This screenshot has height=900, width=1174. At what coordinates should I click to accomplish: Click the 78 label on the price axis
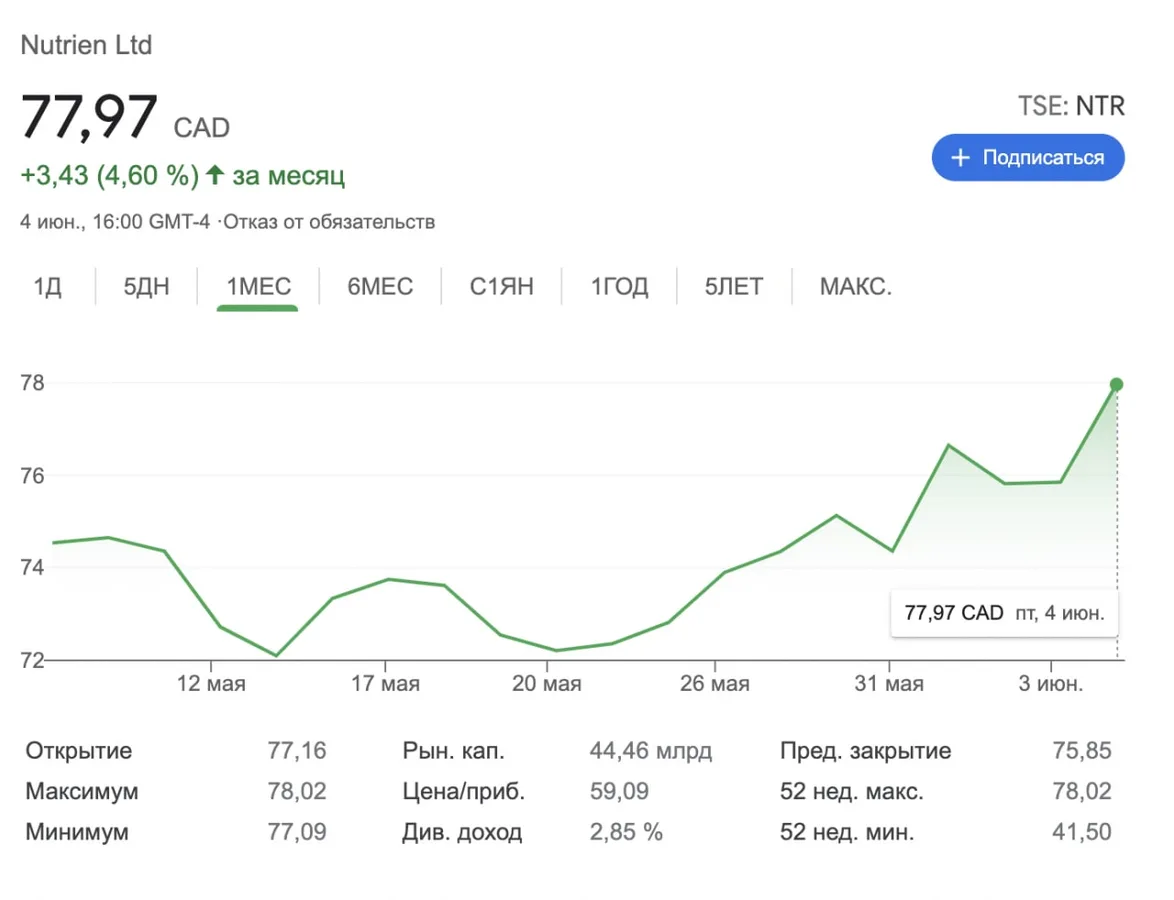pyautogui.click(x=33, y=383)
